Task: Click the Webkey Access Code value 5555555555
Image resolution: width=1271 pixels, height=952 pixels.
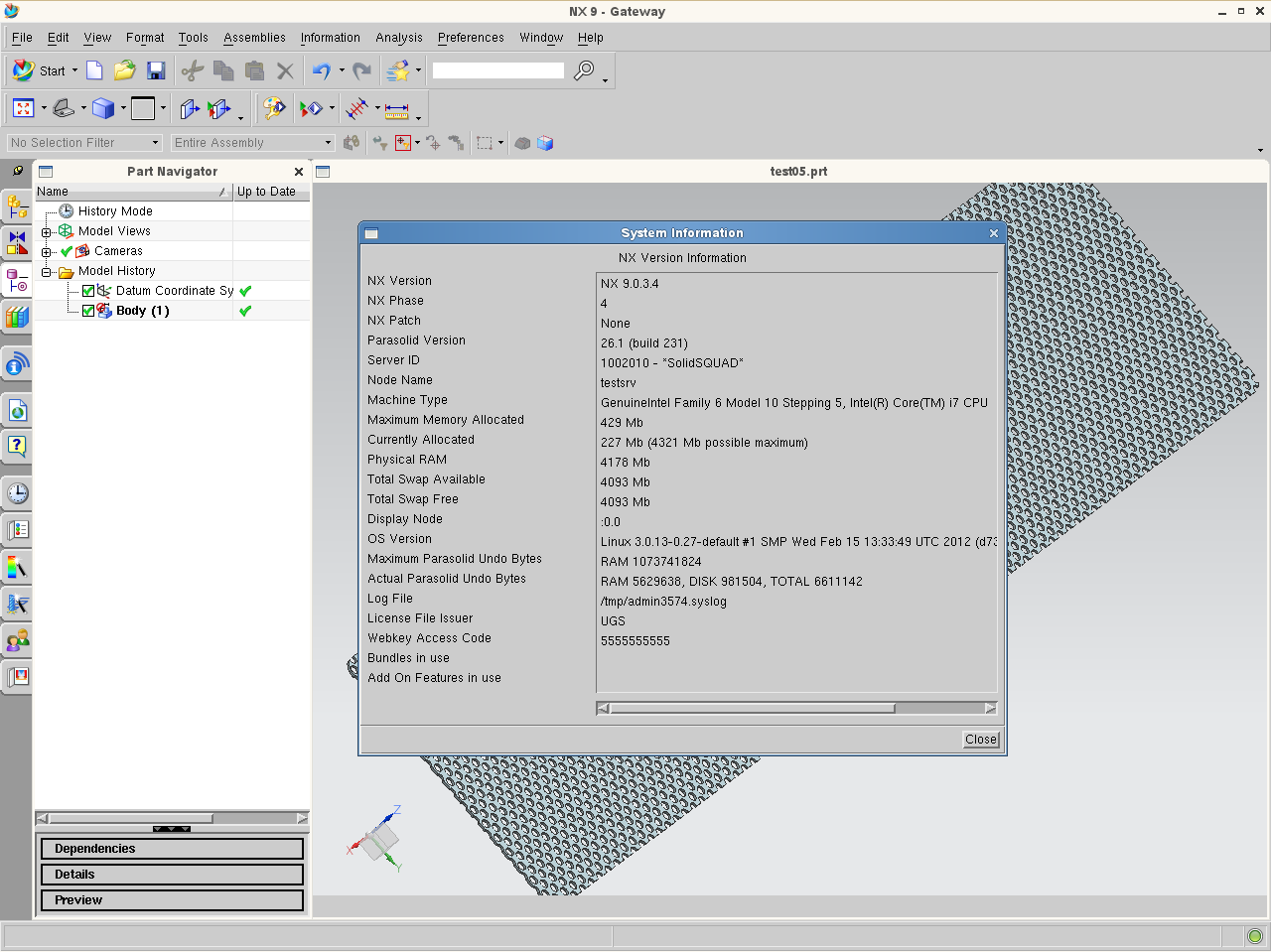Action: pos(635,641)
